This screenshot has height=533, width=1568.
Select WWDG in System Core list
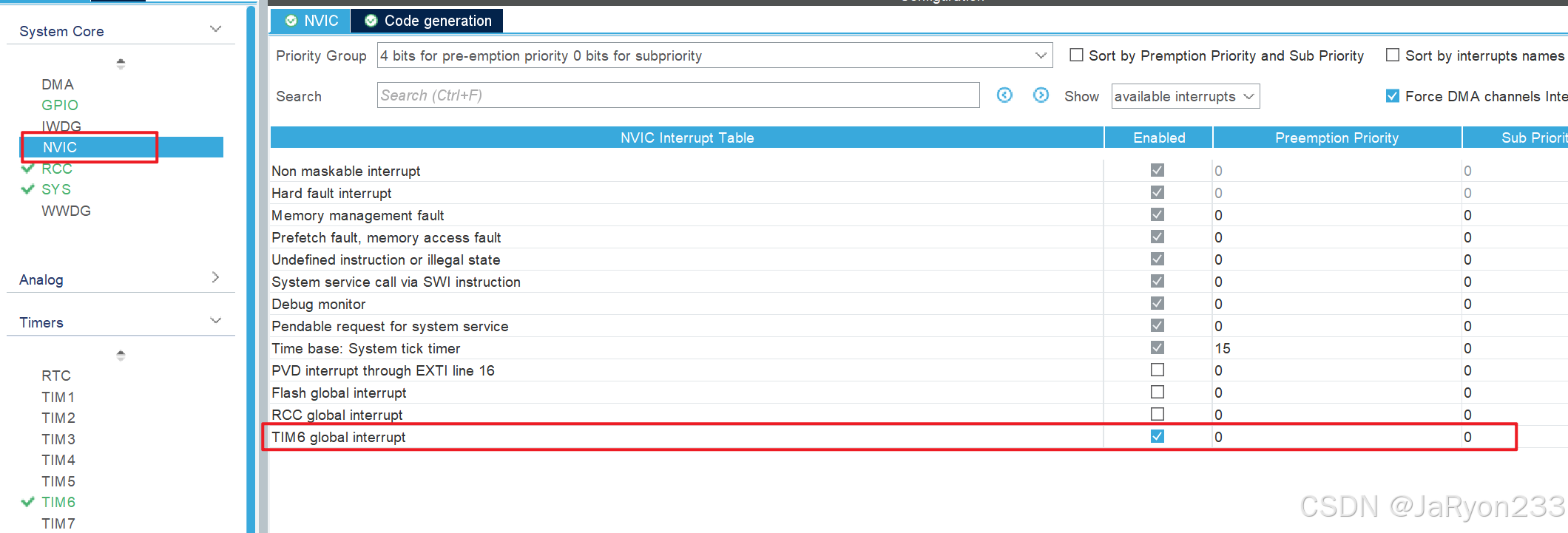pos(67,211)
